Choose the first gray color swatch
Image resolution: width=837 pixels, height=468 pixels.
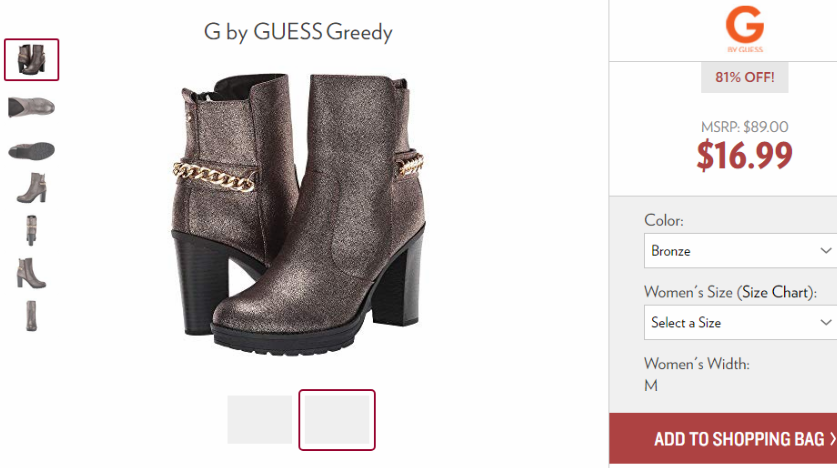pos(259,419)
